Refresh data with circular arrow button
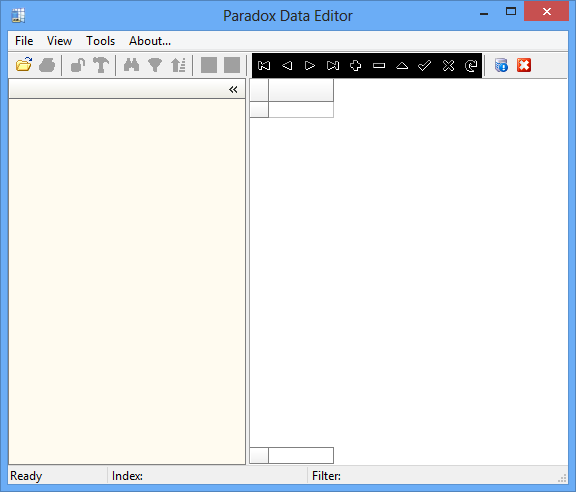The height and width of the screenshot is (492, 576). [x=471, y=66]
